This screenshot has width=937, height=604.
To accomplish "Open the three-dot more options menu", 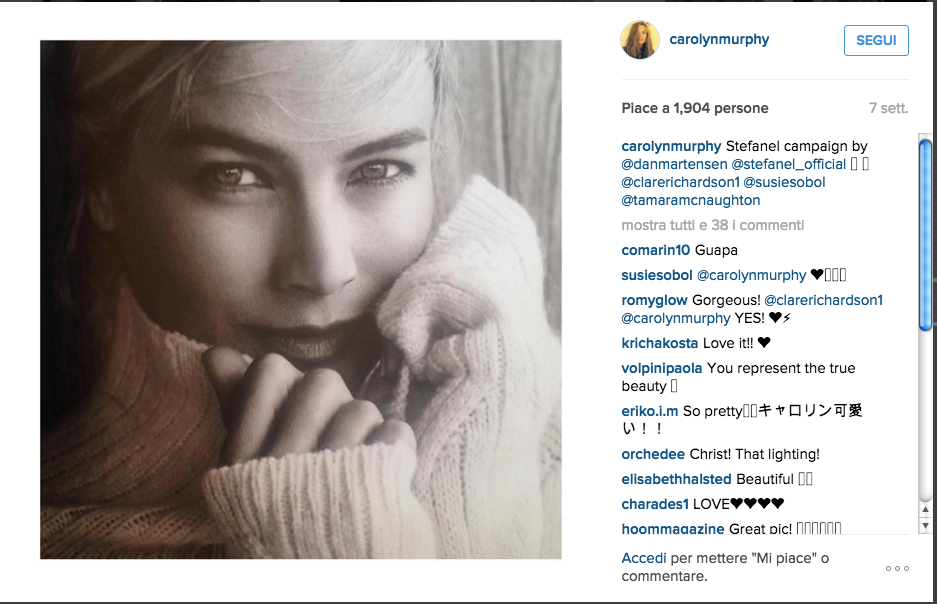I will pos(897,568).
